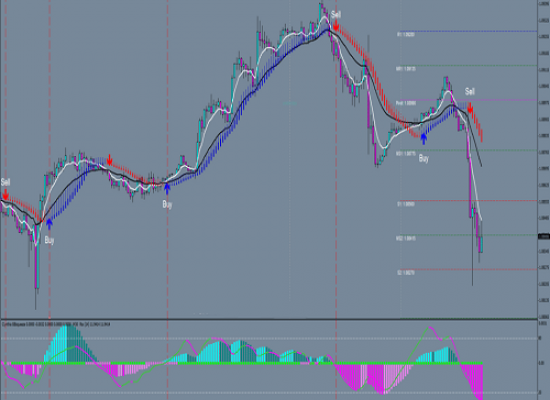Select the unlabeled red down arrow marker
Image resolution: width=550 pixels, height=400 pixels.
point(109,160)
